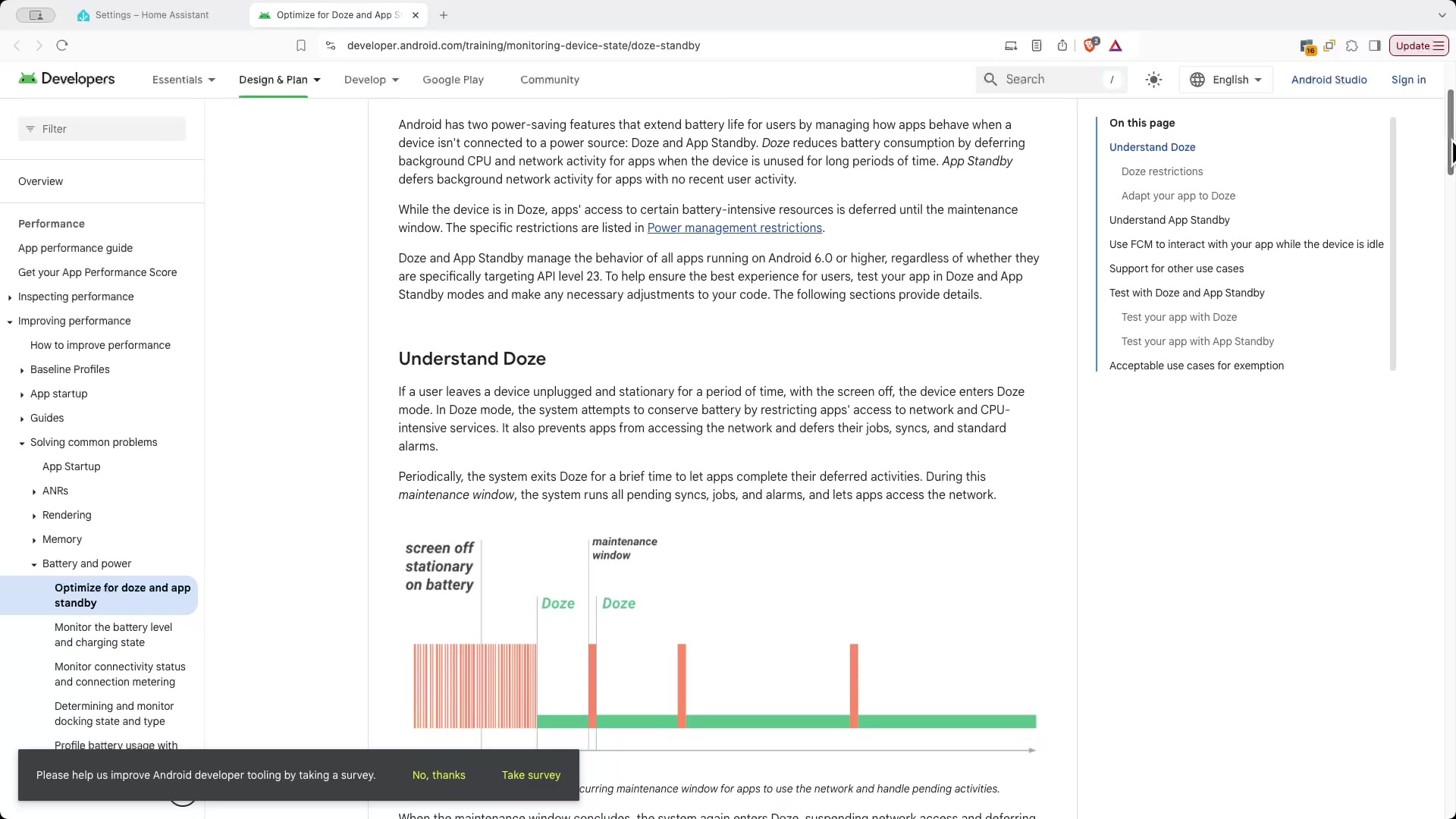
Task: Switch to tab overview in the browser
Action: pyautogui.click(x=1329, y=45)
